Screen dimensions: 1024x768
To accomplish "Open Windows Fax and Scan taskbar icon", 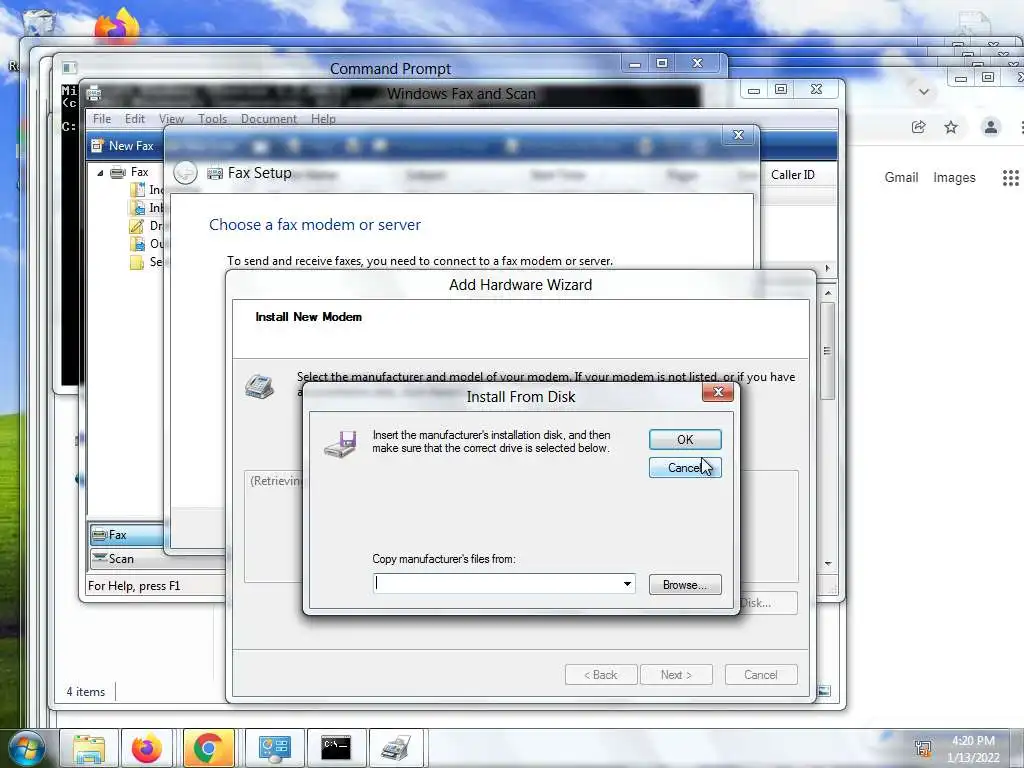I will (396, 748).
